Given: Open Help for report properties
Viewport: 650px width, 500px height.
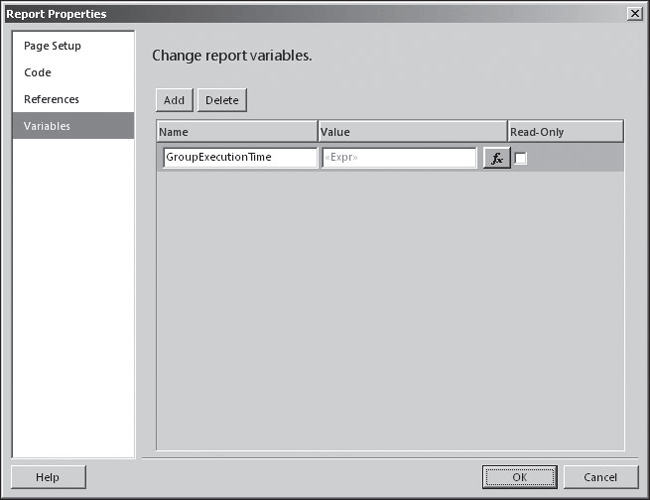Looking at the screenshot, I should [x=48, y=477].
